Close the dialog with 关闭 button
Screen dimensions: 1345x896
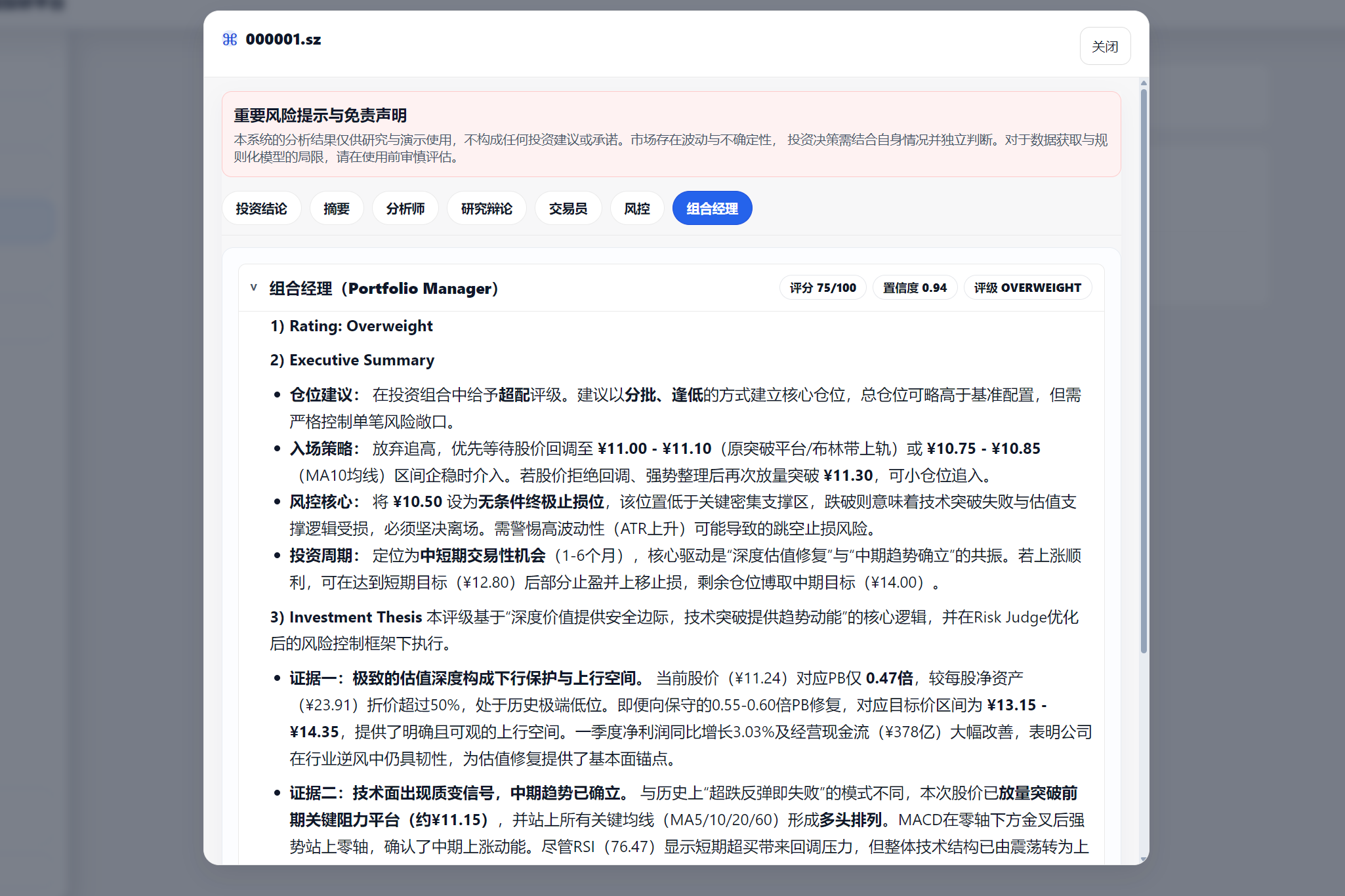pyautogui.click(x=1105, y=46)
